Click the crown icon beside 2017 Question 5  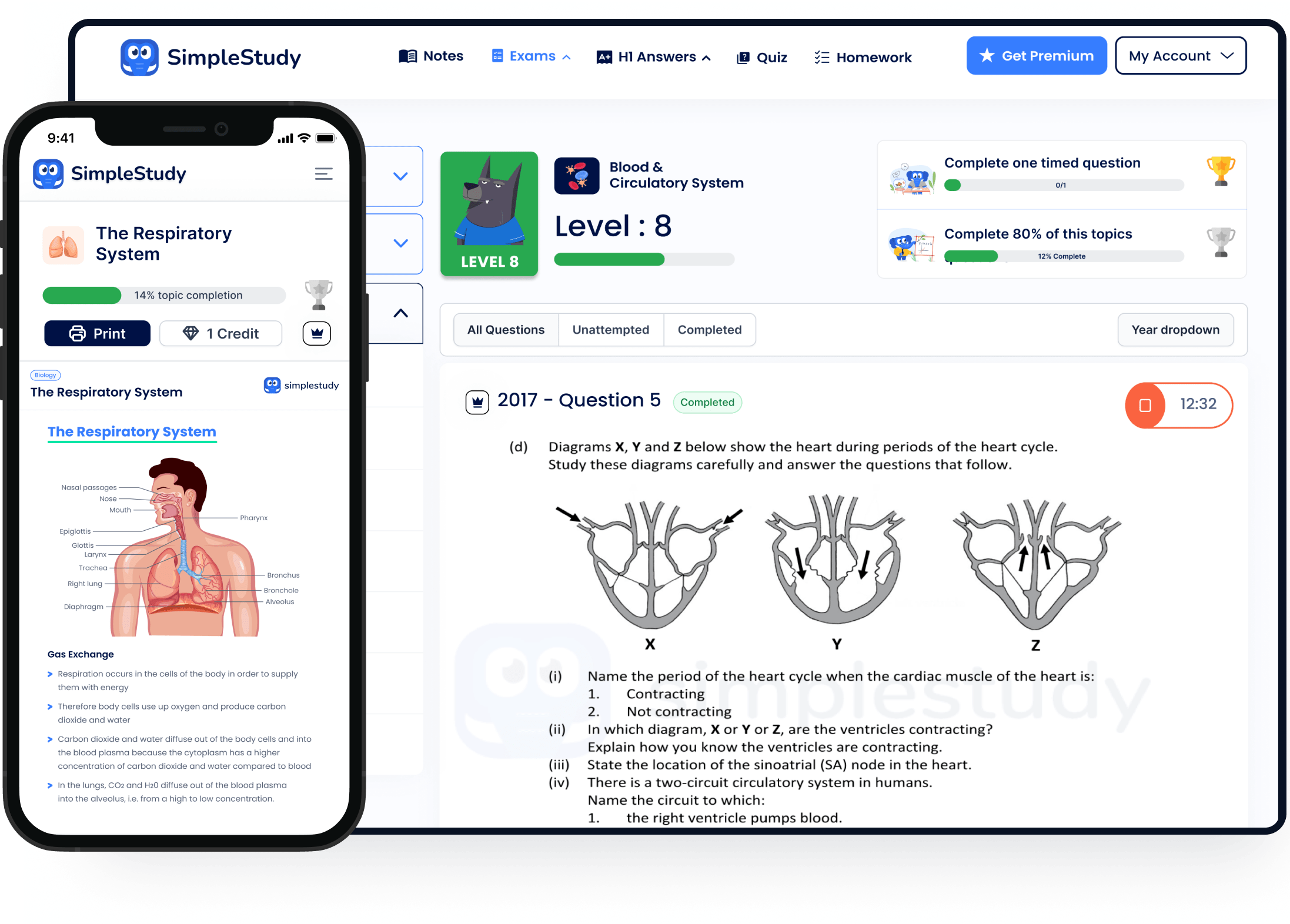click(x=477, y=403)
